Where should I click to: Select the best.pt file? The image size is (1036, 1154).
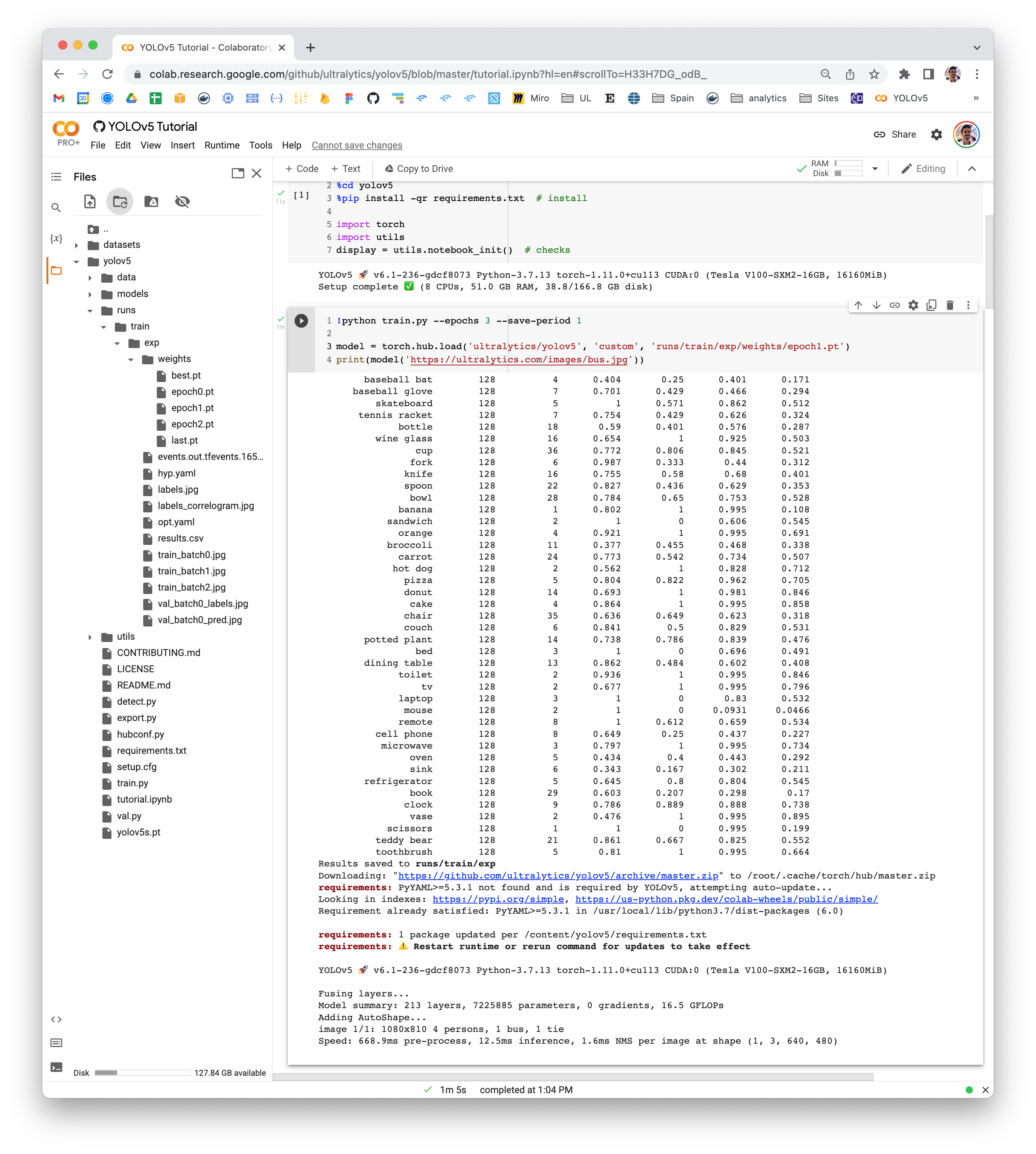coord(186,375)
